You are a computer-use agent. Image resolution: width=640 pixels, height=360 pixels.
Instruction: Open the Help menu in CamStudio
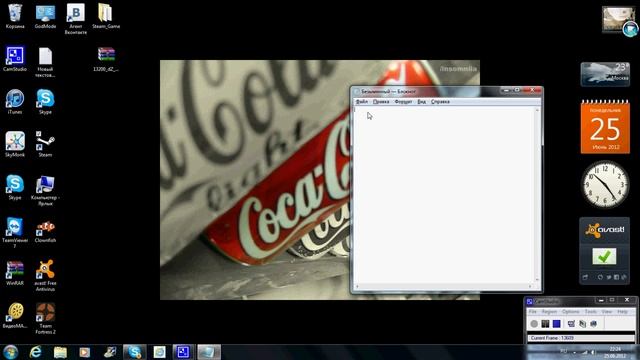tap(622, 312)
